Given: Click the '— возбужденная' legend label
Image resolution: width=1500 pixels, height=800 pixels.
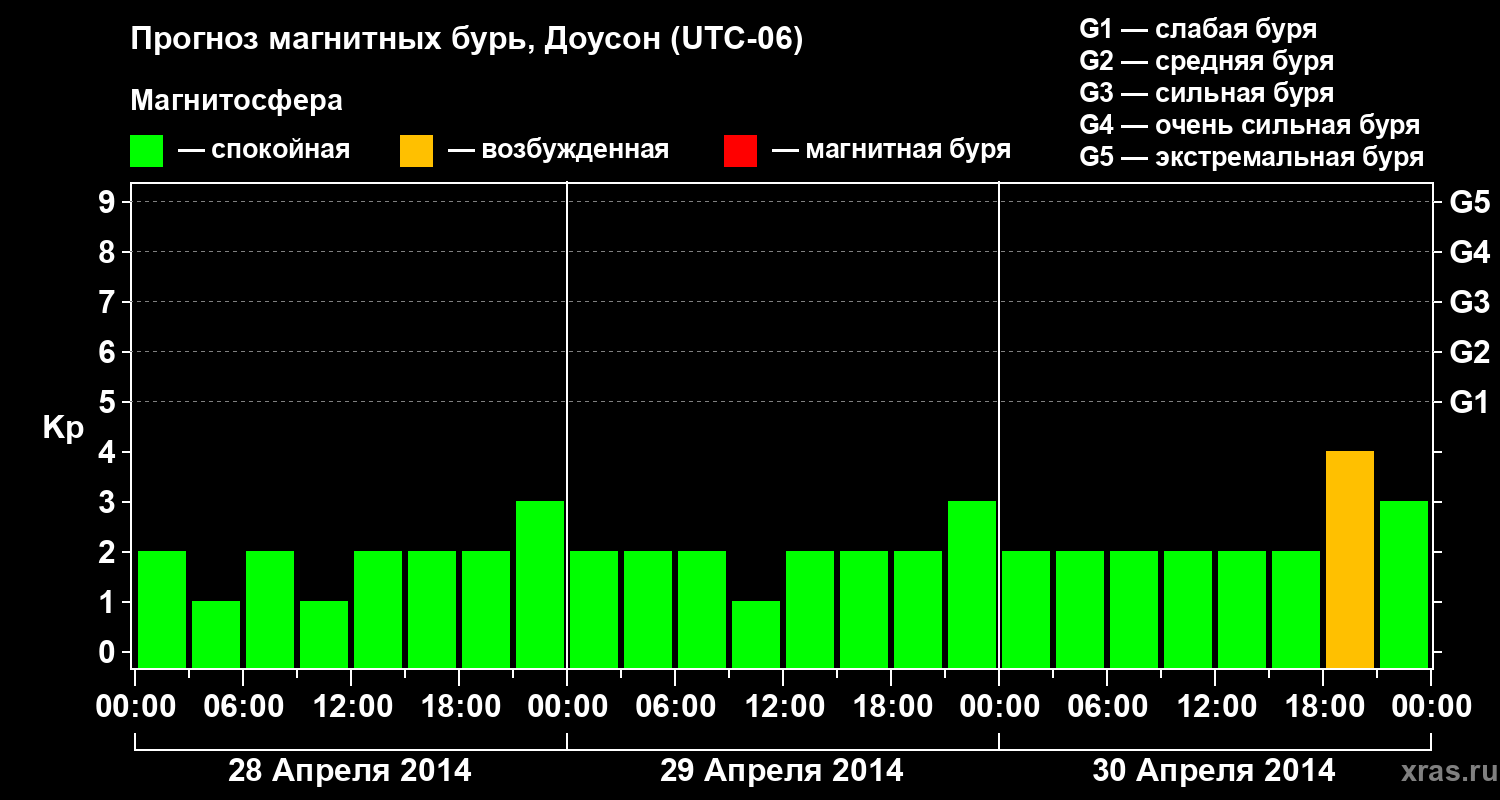Looking at the screenshot, I should pos(558,151).
